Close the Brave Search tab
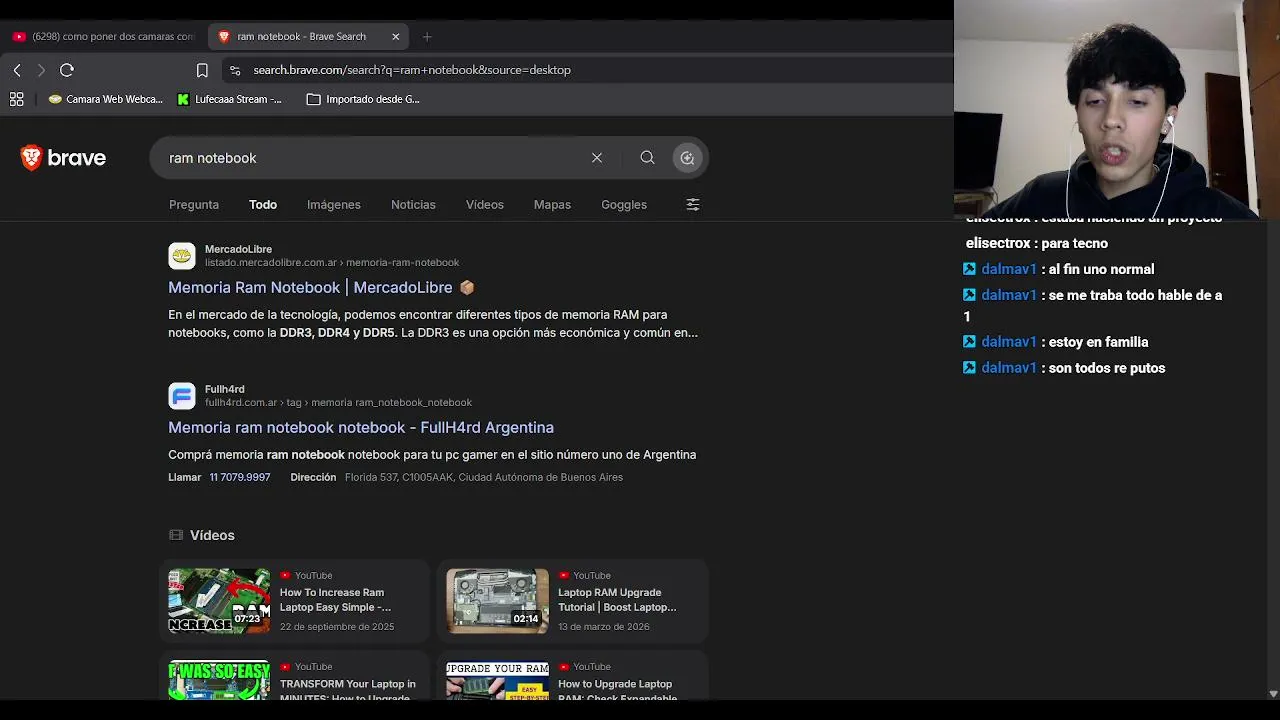Screen dimensions: 1280x720 [x=396, y=37]
